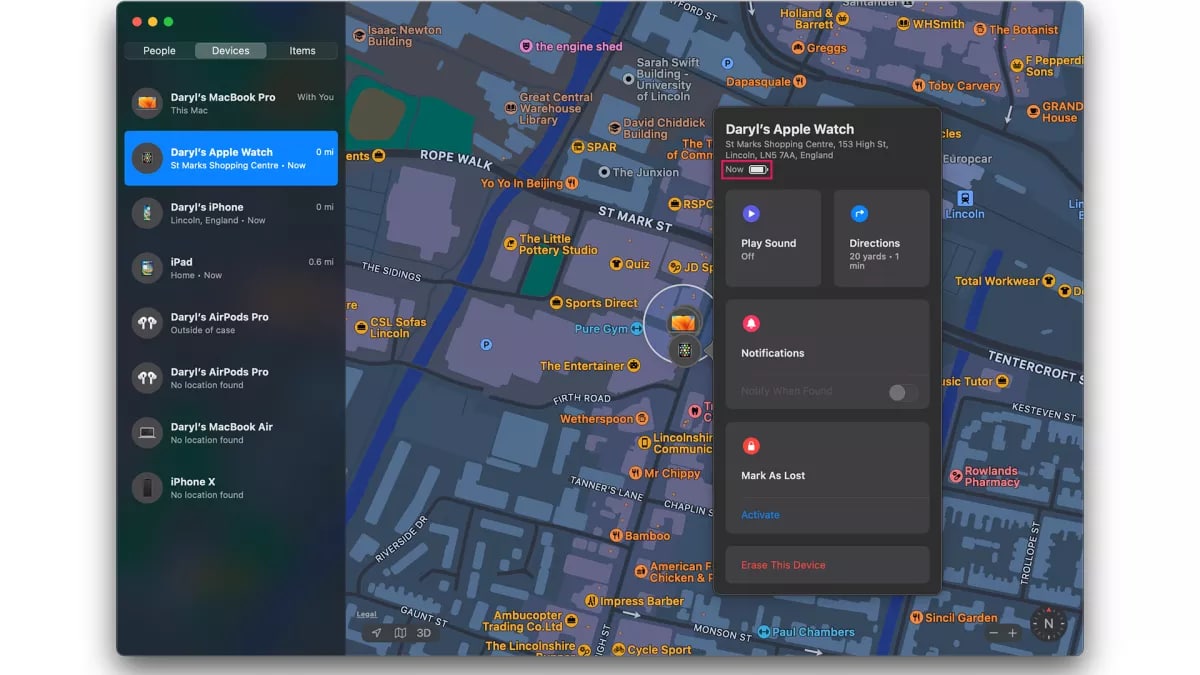Viewport: 1200px width, 675px height.
Task: Click Wetherspoon restaurant pin icon
Action: coord(643,419)
